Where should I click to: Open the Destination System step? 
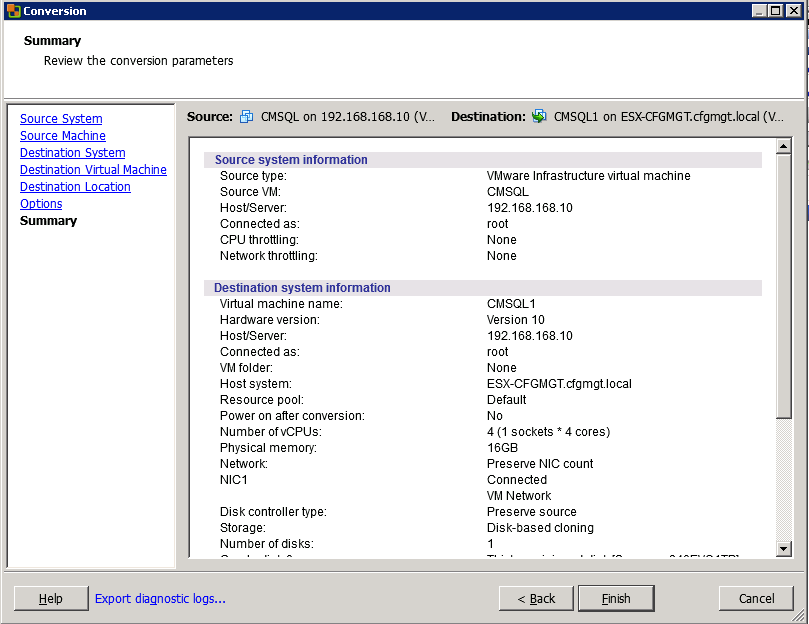(73, 153)
